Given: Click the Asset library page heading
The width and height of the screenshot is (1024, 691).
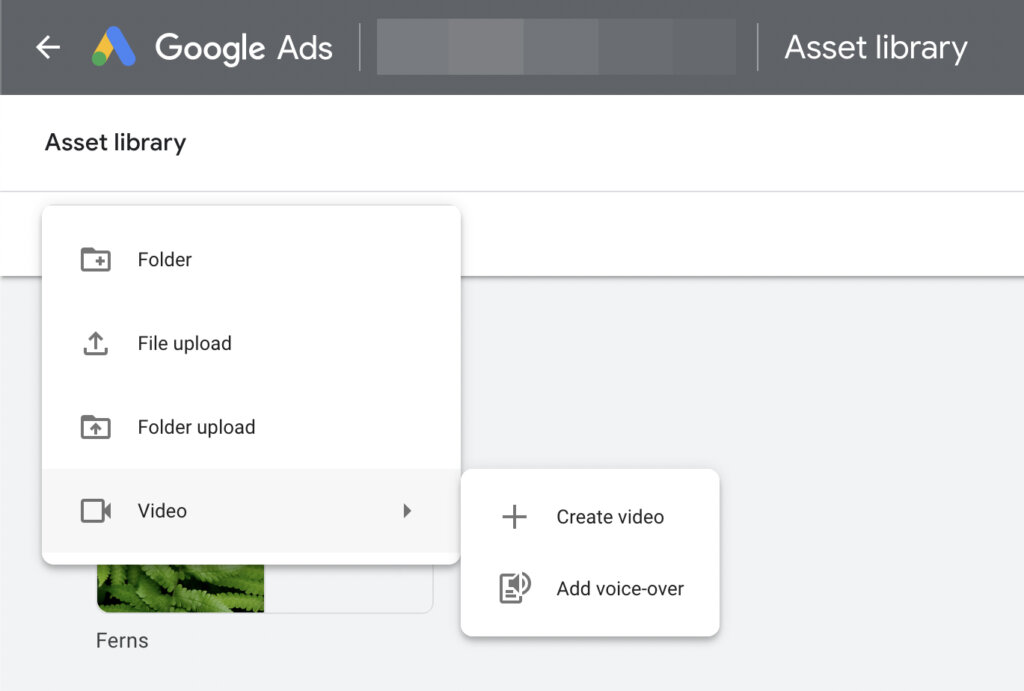Looking at the screenshot, I should tap(114, 142).
